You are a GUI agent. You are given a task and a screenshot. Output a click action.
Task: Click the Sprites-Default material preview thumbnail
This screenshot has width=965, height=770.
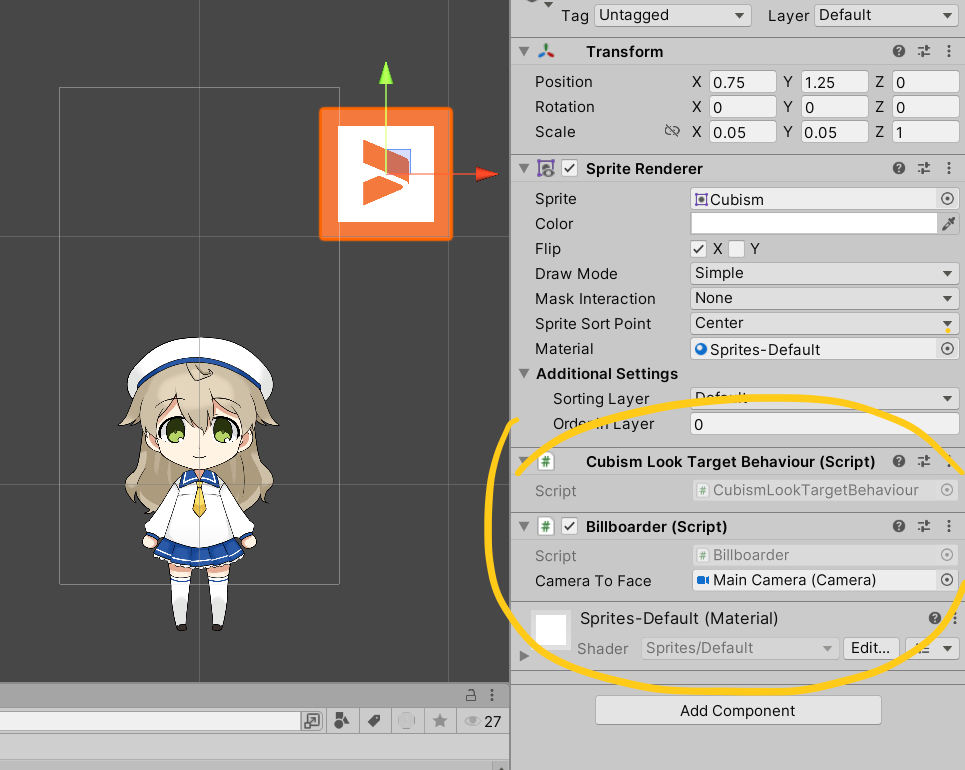(x=551, y=630)
